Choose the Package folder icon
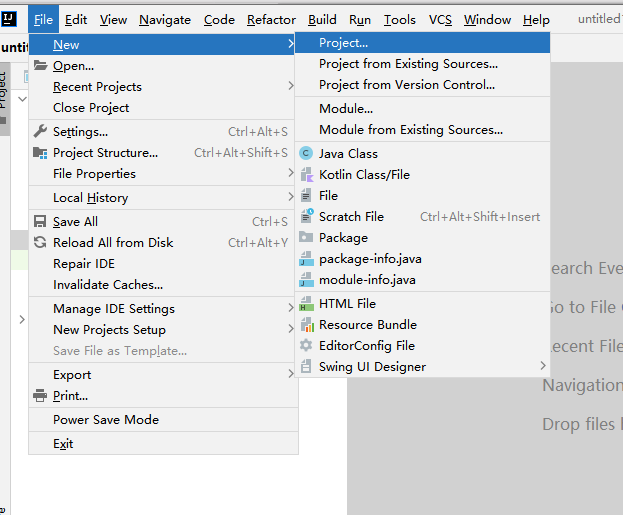Image resolution: width=623 pixels, height=515 pixels. [x=306, y=238]
